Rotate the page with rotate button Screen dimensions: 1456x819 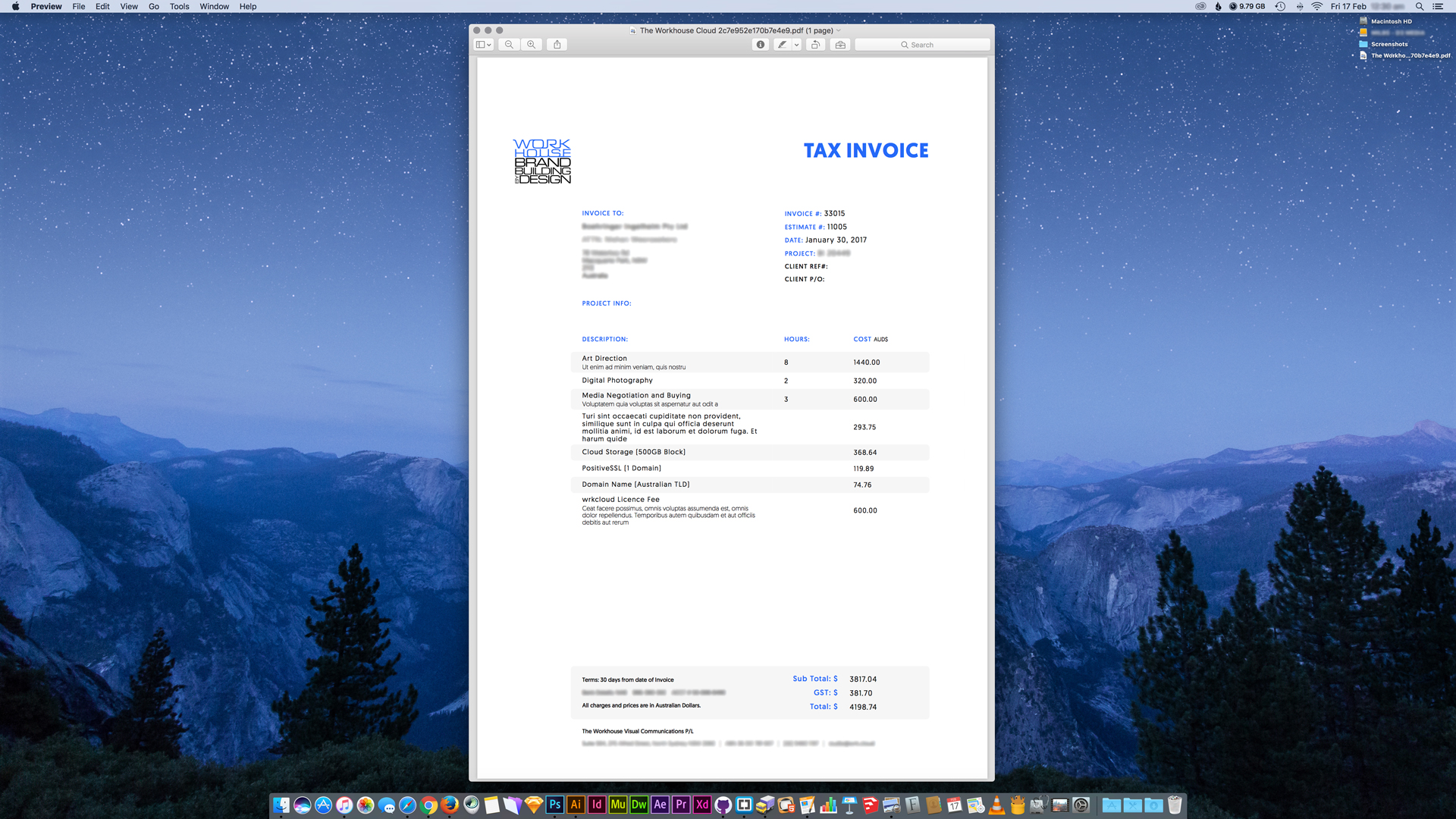tap(815, 45)
